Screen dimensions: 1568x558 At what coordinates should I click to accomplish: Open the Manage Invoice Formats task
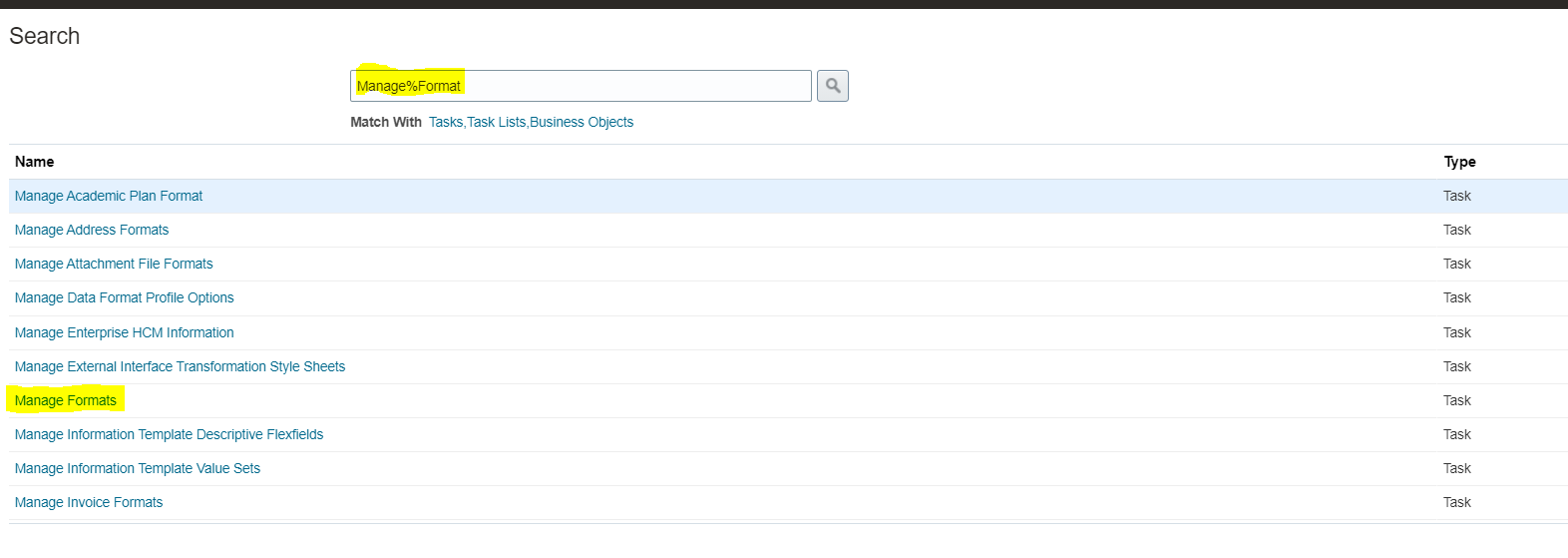pyautogui.click(x=89, y=502)
